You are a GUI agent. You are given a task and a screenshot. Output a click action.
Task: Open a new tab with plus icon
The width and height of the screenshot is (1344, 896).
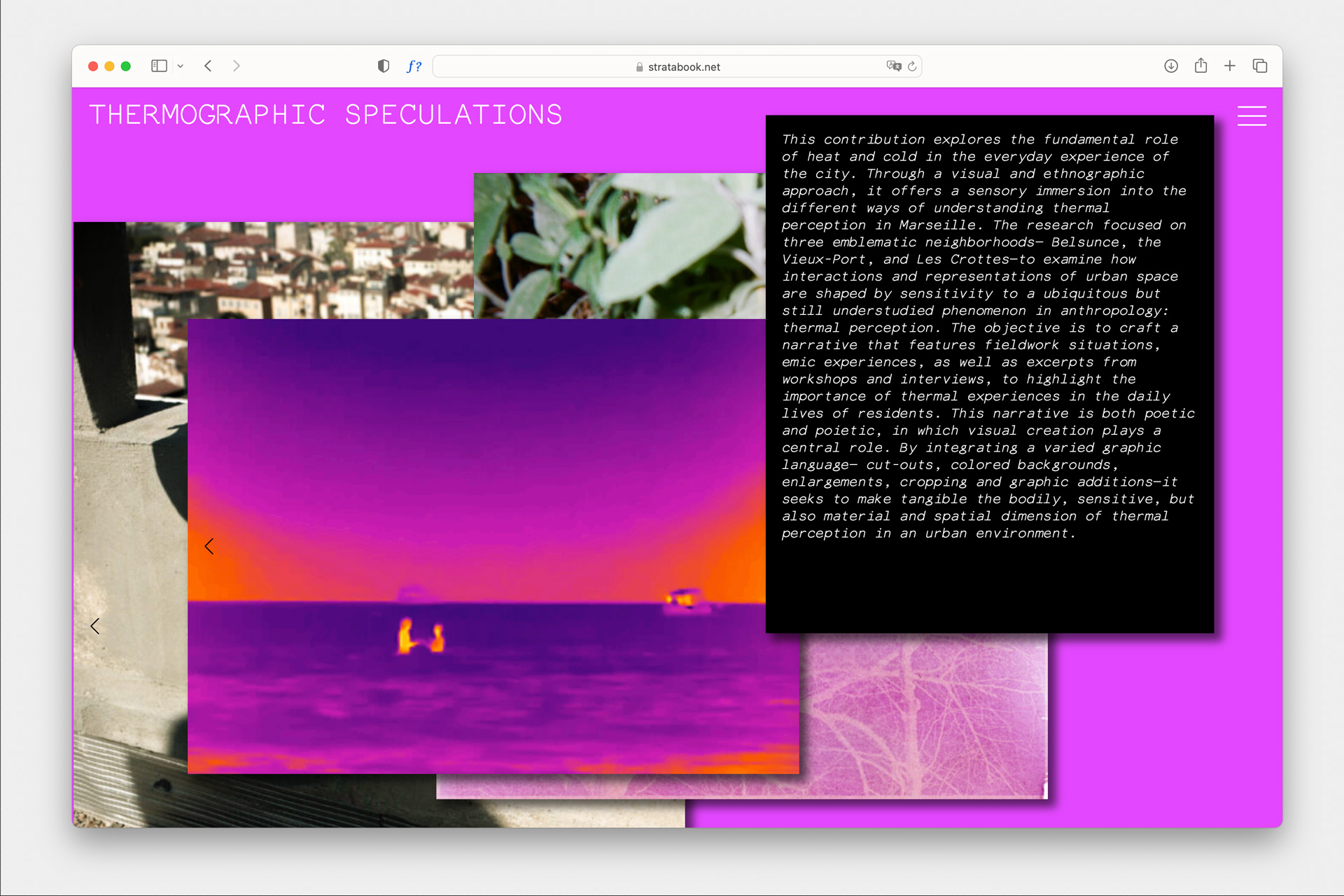[1230, 66]
